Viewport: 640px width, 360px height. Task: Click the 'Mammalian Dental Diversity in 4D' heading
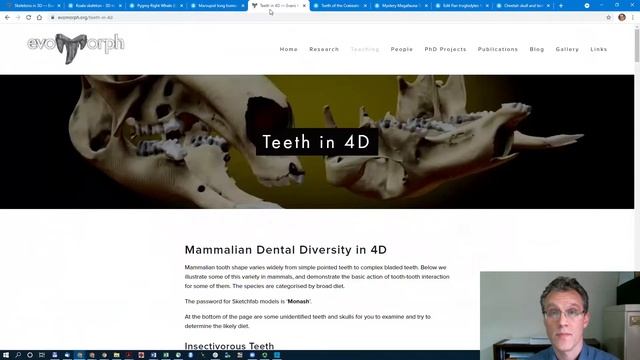286,250
